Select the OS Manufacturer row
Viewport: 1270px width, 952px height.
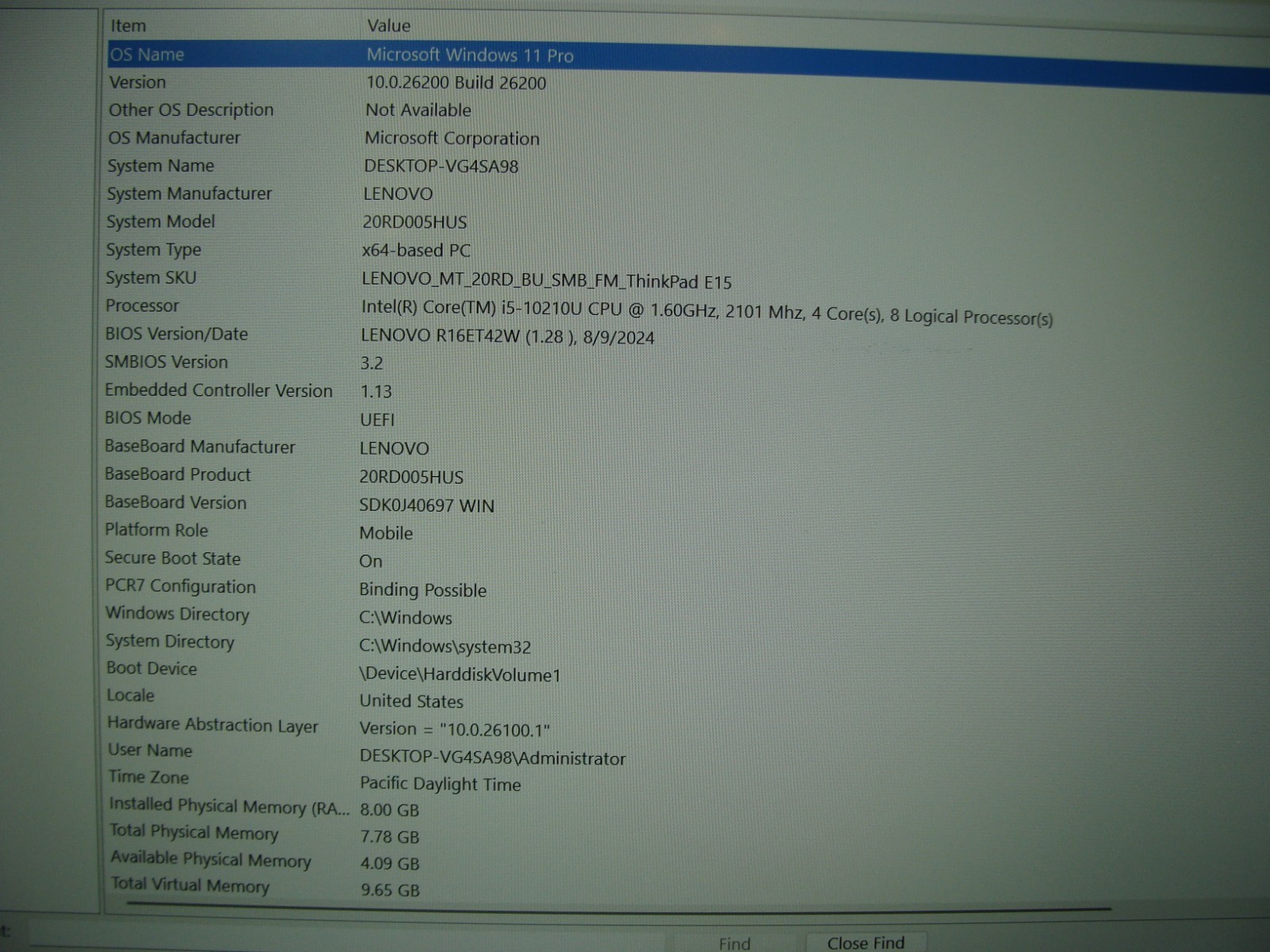click(x=174, y=137)
